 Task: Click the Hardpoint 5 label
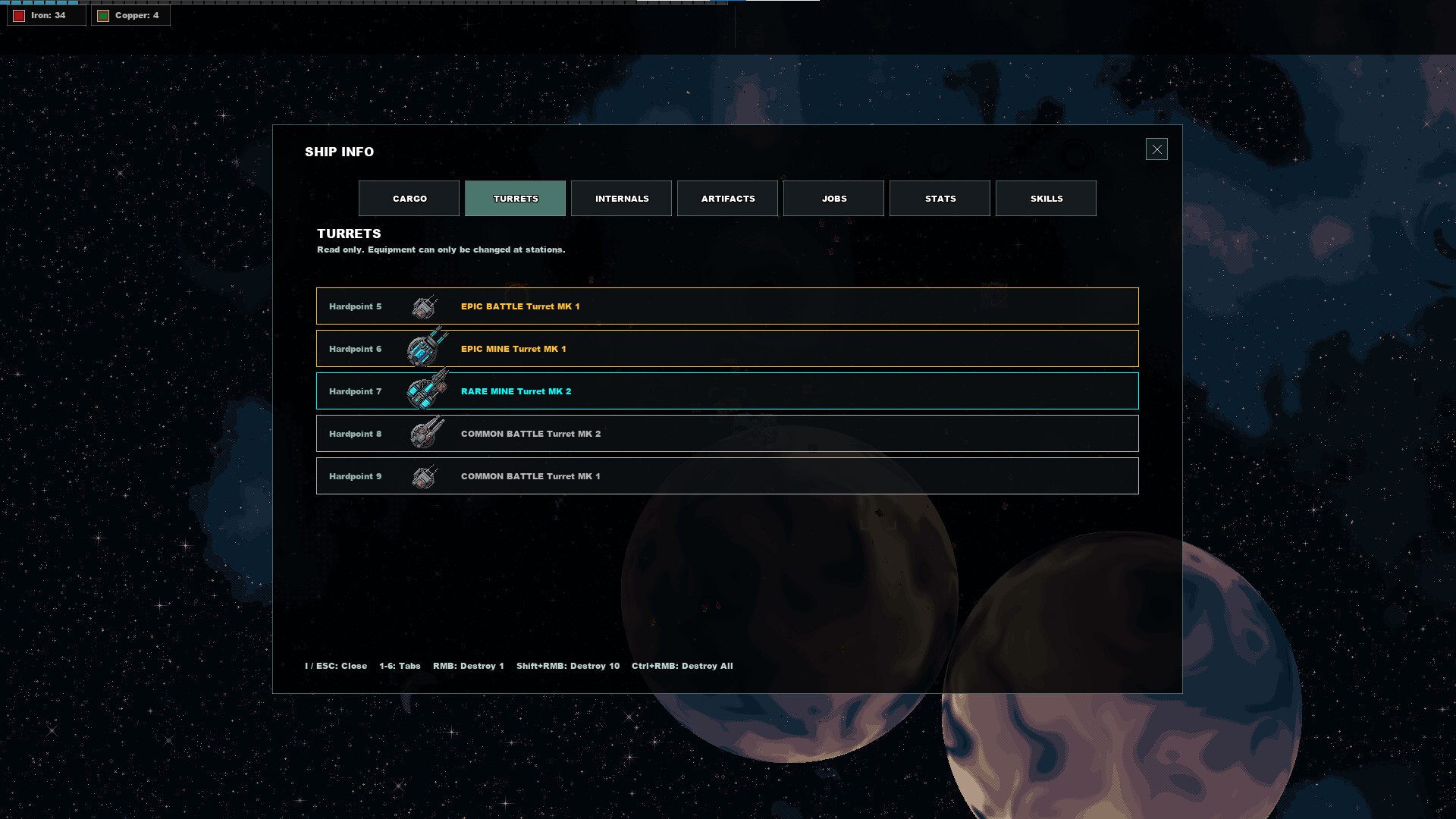tap(355, 306)
